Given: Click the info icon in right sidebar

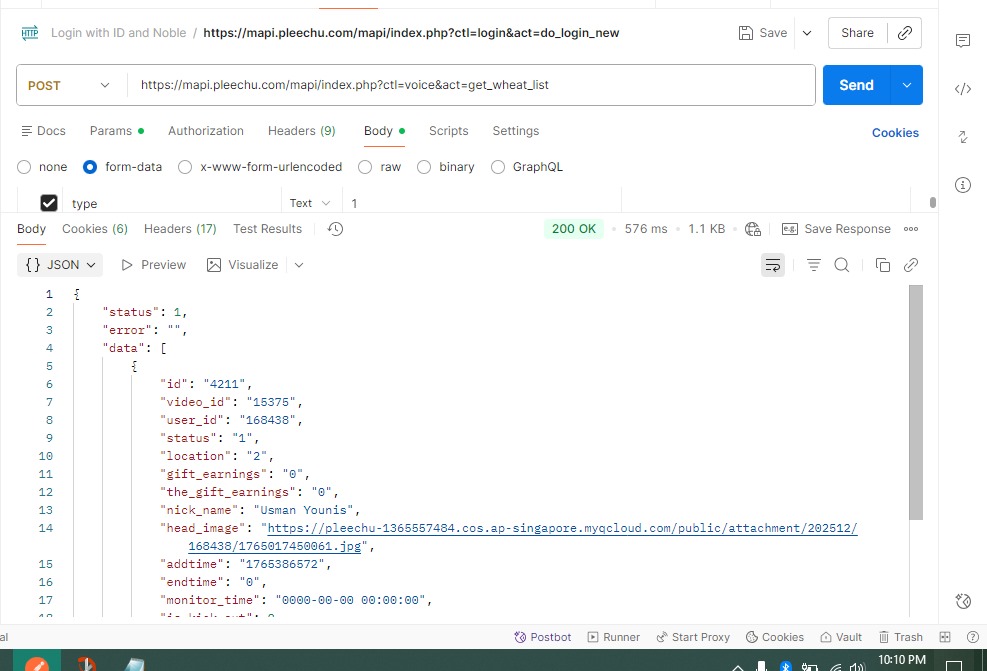Looking at the screenshot, I should click(x=963, y=185).
